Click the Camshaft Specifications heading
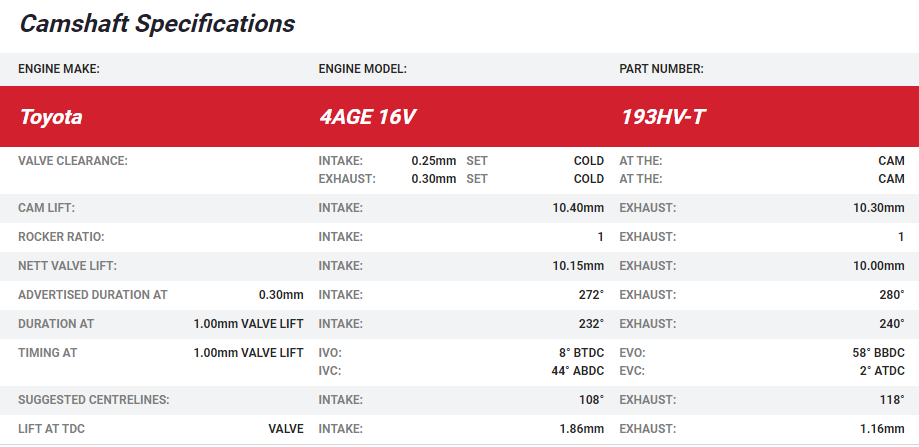This screenshot has height=447, width=919. pyautogui.click(x=157, y=23)
